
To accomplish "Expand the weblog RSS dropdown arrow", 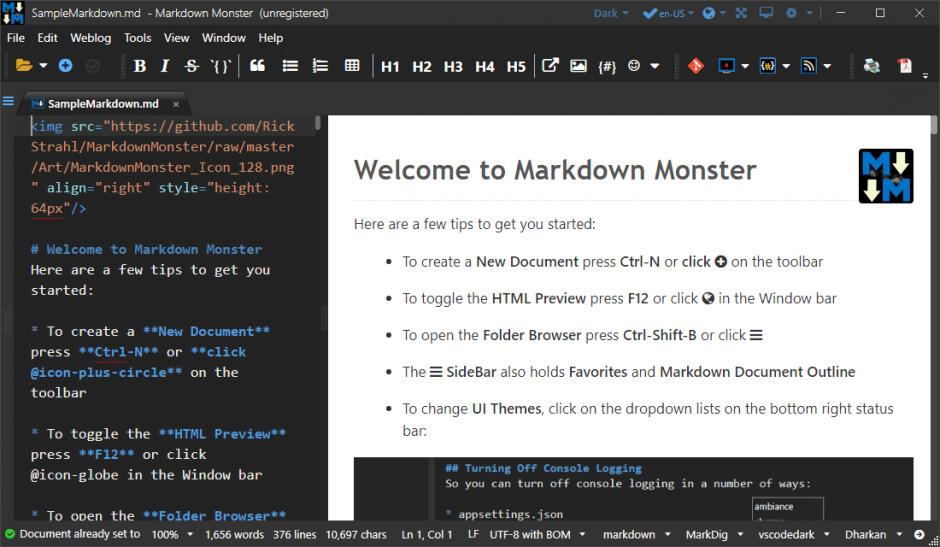I will pyautogui.click(x=827, y=66).
